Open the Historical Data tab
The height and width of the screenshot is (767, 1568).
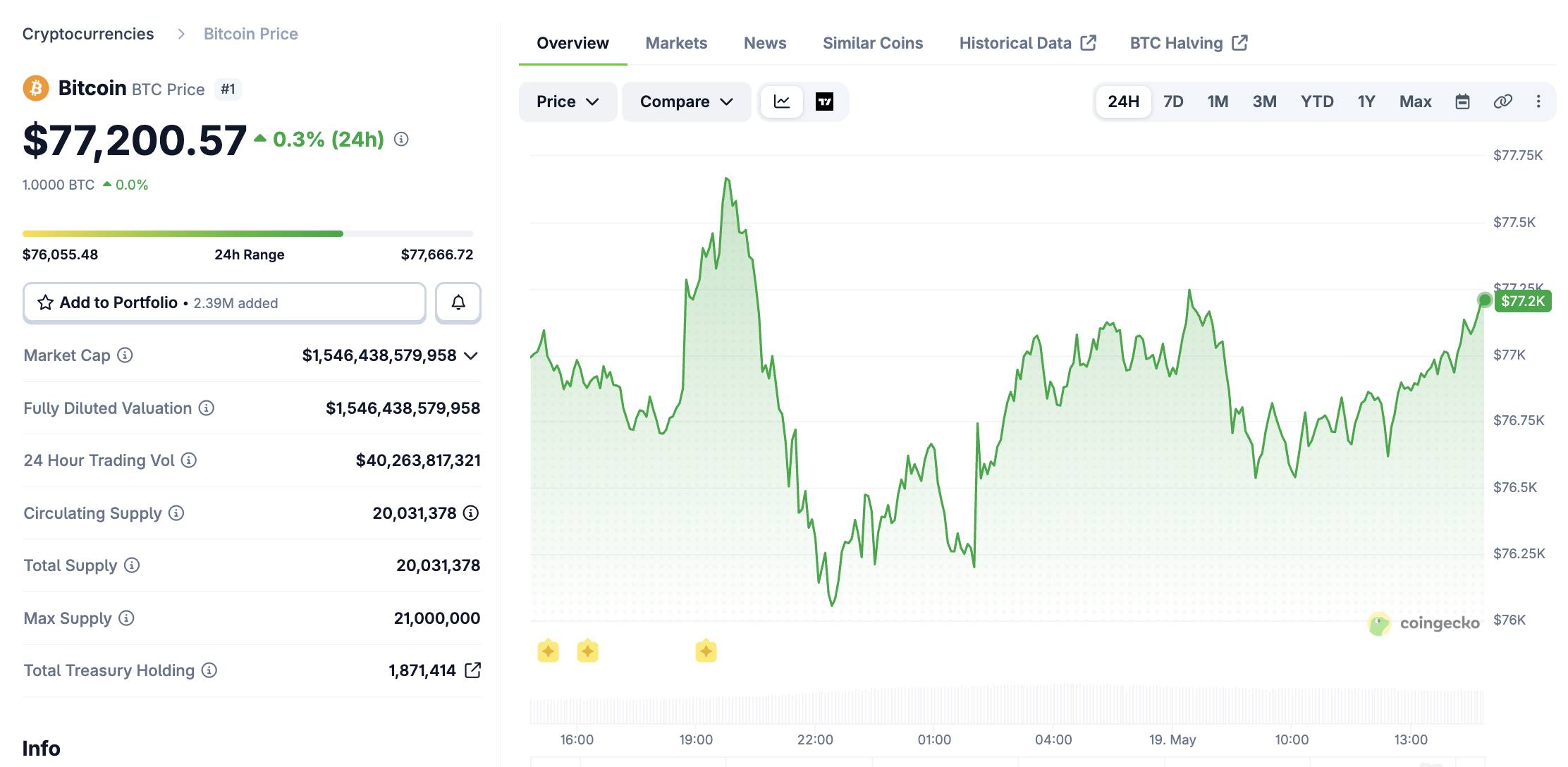pyautogui.click(x=1027, y=43)
